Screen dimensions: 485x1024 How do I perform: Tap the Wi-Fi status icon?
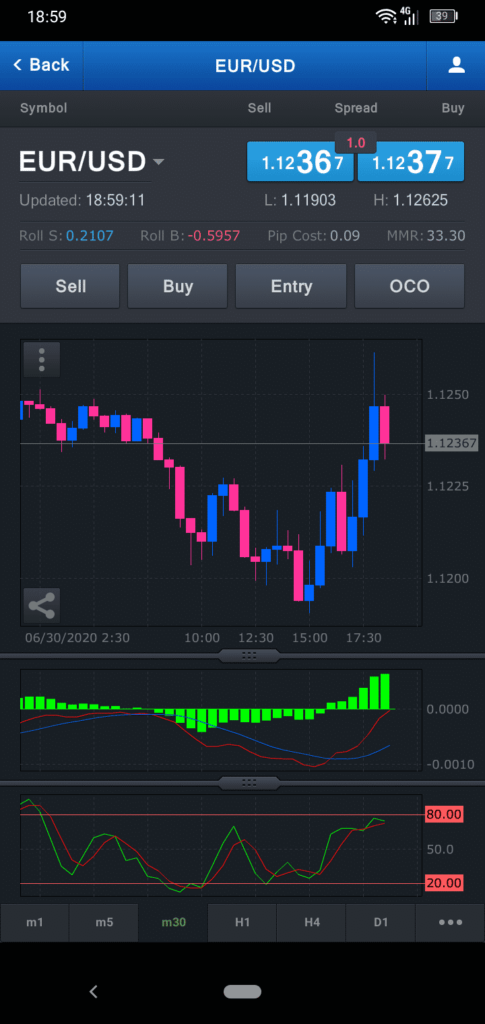click(386, 17)
